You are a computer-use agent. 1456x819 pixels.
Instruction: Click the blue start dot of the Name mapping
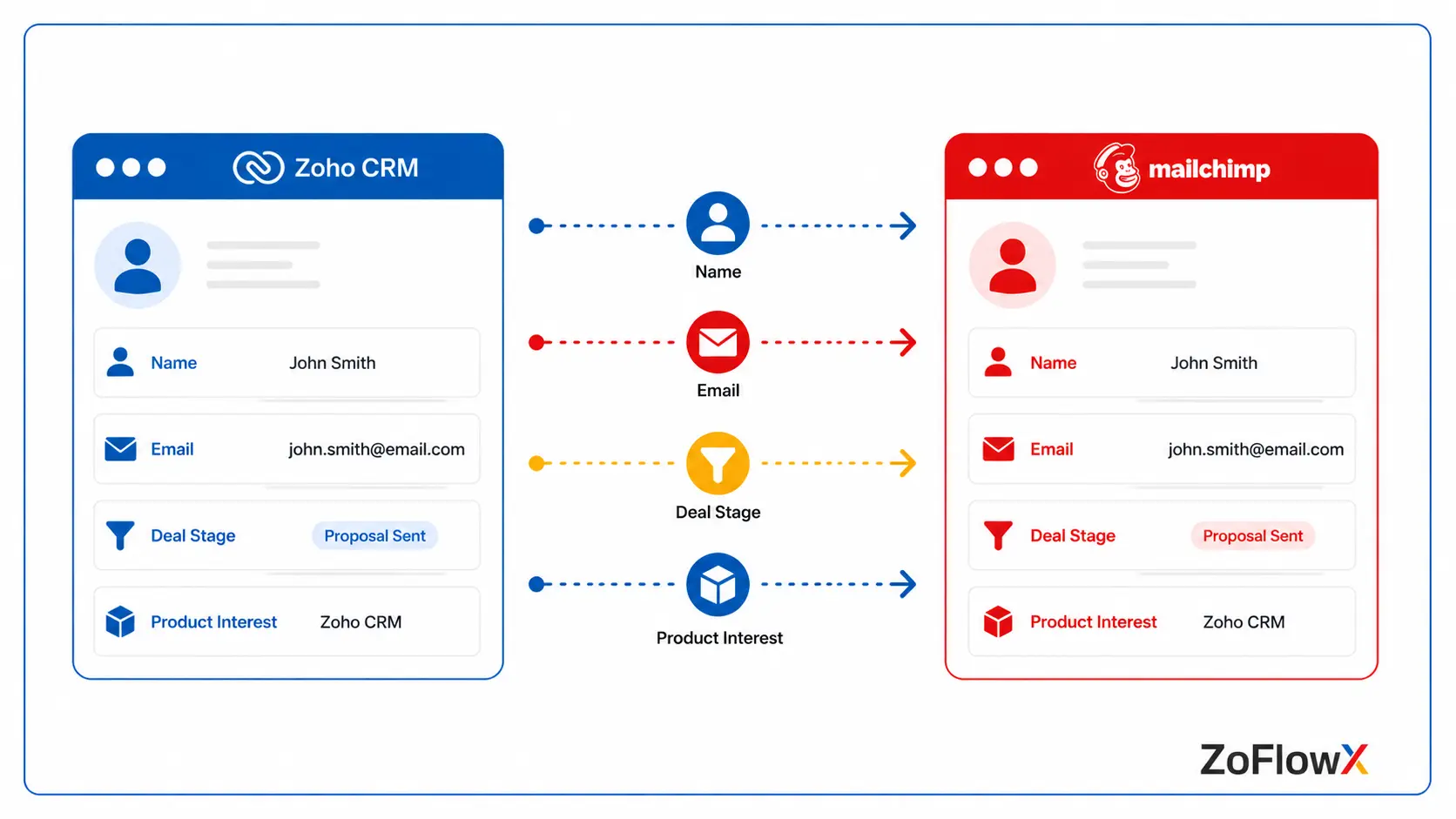tap(536, 226)
